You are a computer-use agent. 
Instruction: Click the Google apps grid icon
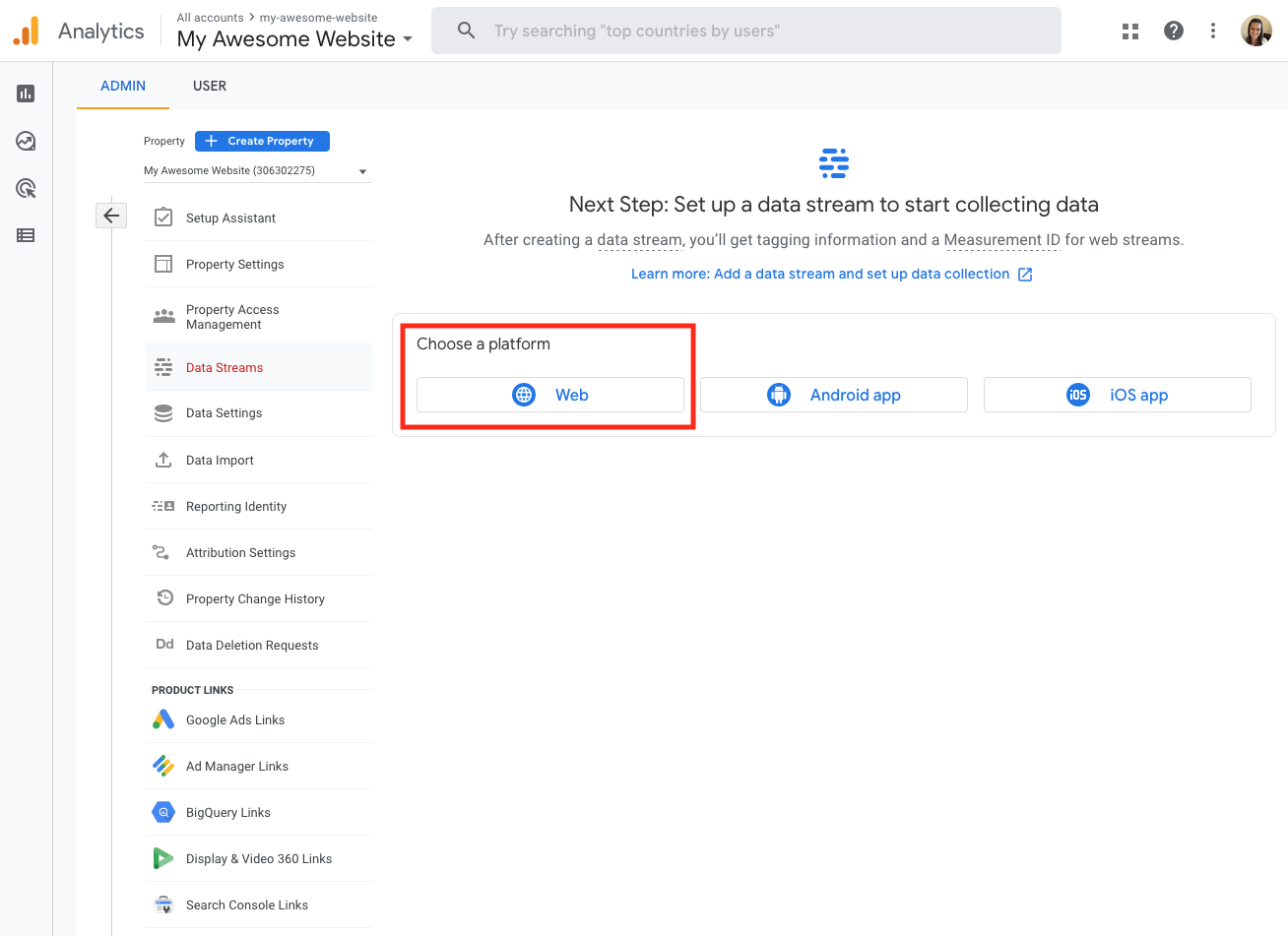(1130, 31)
